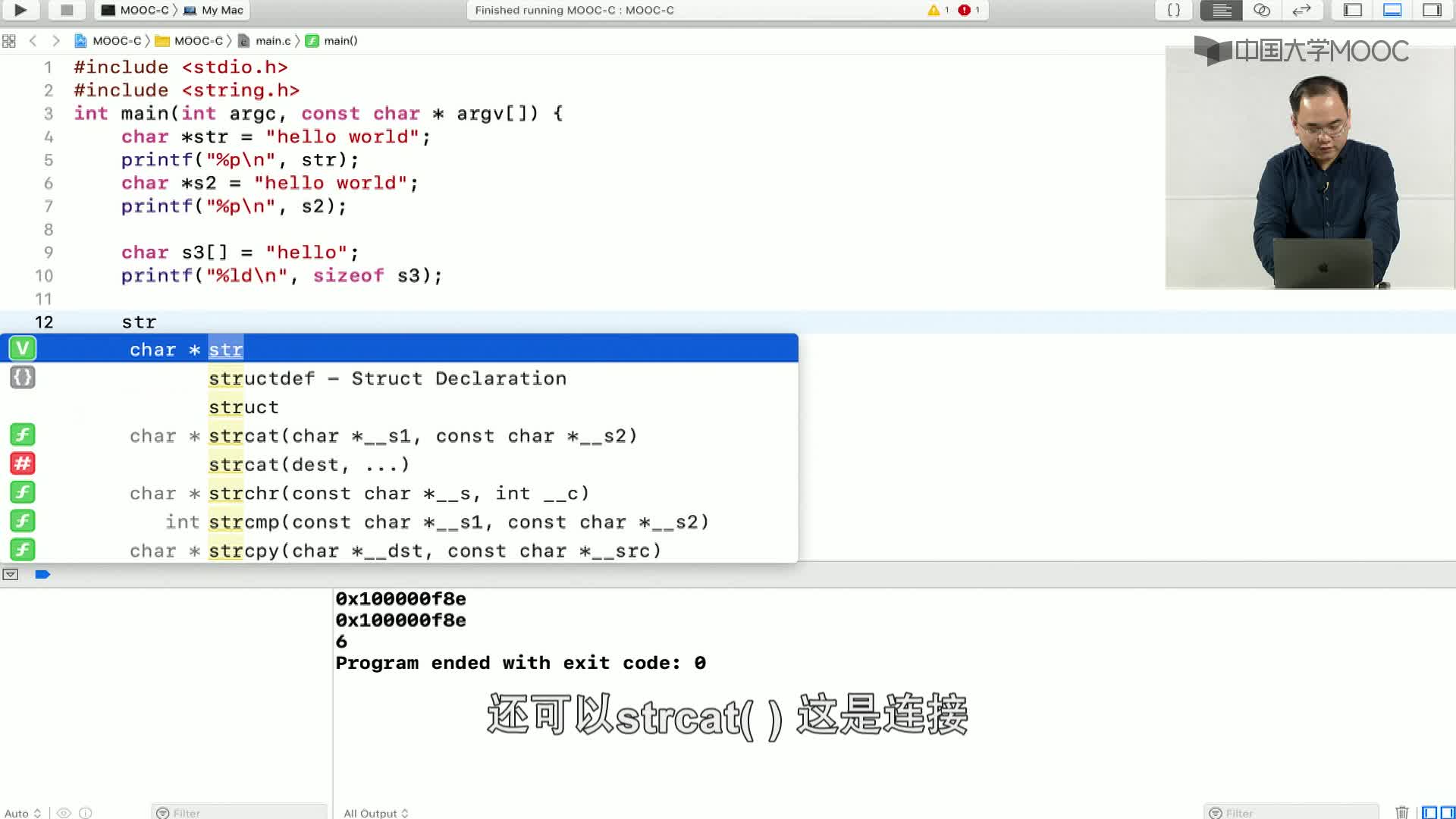The image size is (1456, 819).
Task: Select the strcmp function completion
Action: pyautogui.click(x=399, y=522)
